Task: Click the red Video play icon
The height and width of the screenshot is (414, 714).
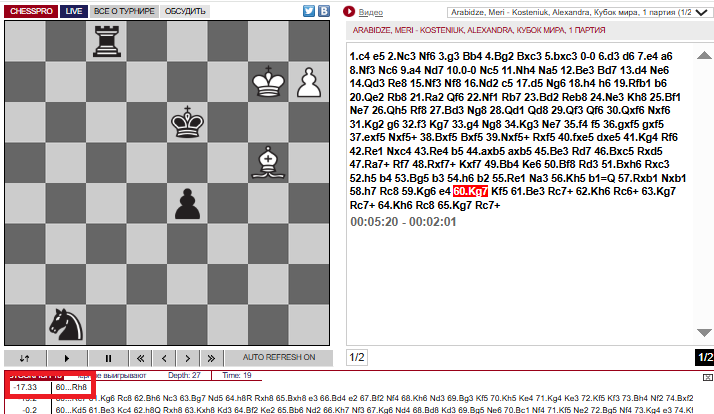Action: (x=349, y=12)
